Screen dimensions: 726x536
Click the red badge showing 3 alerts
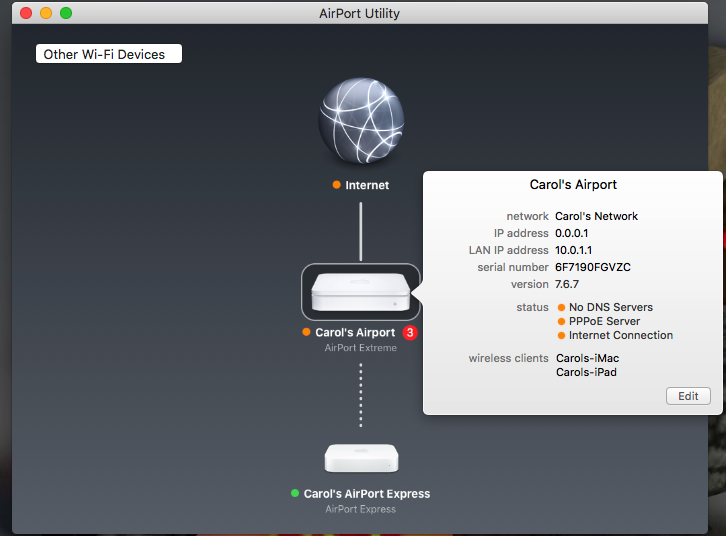[x=410, y=332]
